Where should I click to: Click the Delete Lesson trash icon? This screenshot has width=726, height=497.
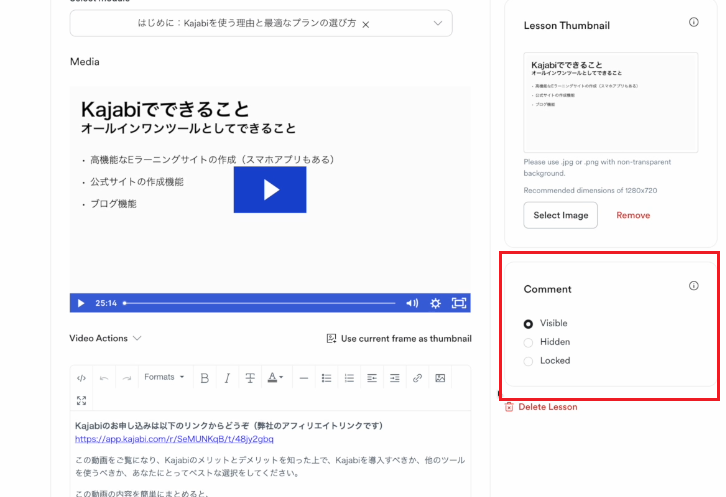509,407
